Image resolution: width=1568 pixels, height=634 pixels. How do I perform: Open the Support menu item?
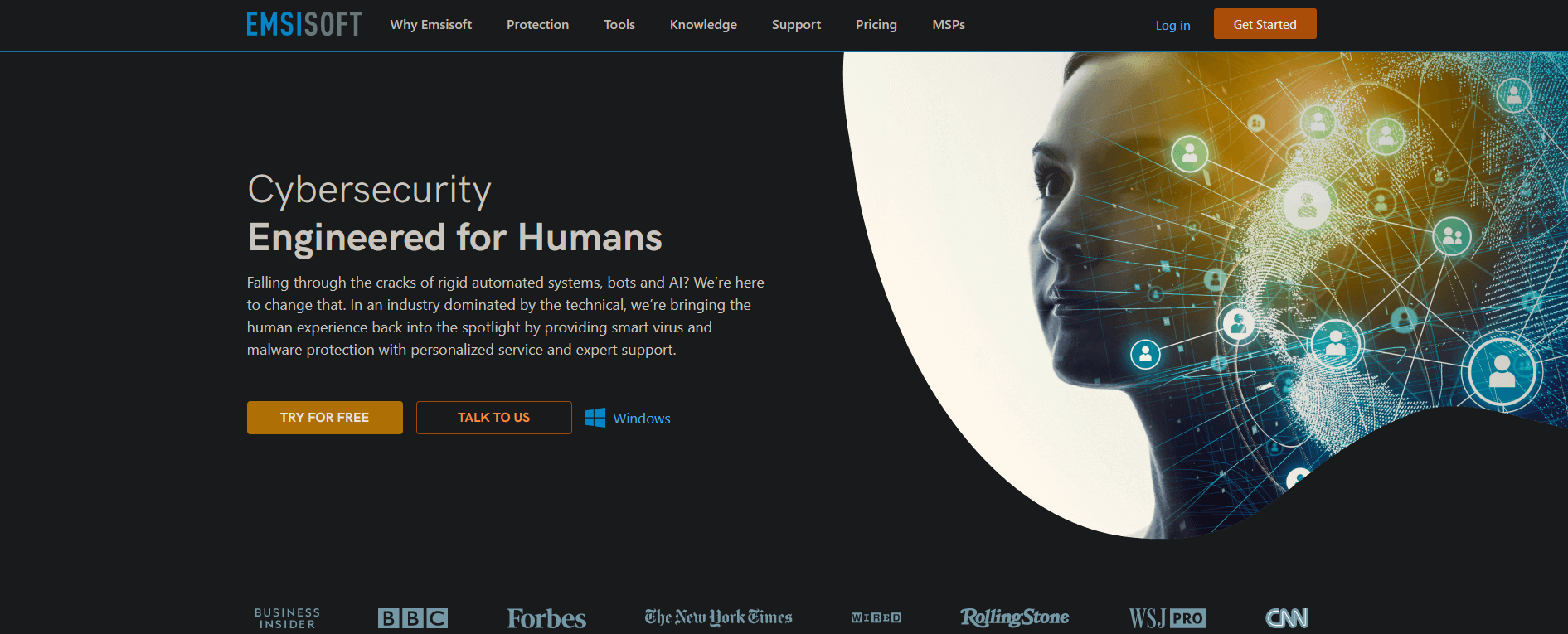pos(796,25)
